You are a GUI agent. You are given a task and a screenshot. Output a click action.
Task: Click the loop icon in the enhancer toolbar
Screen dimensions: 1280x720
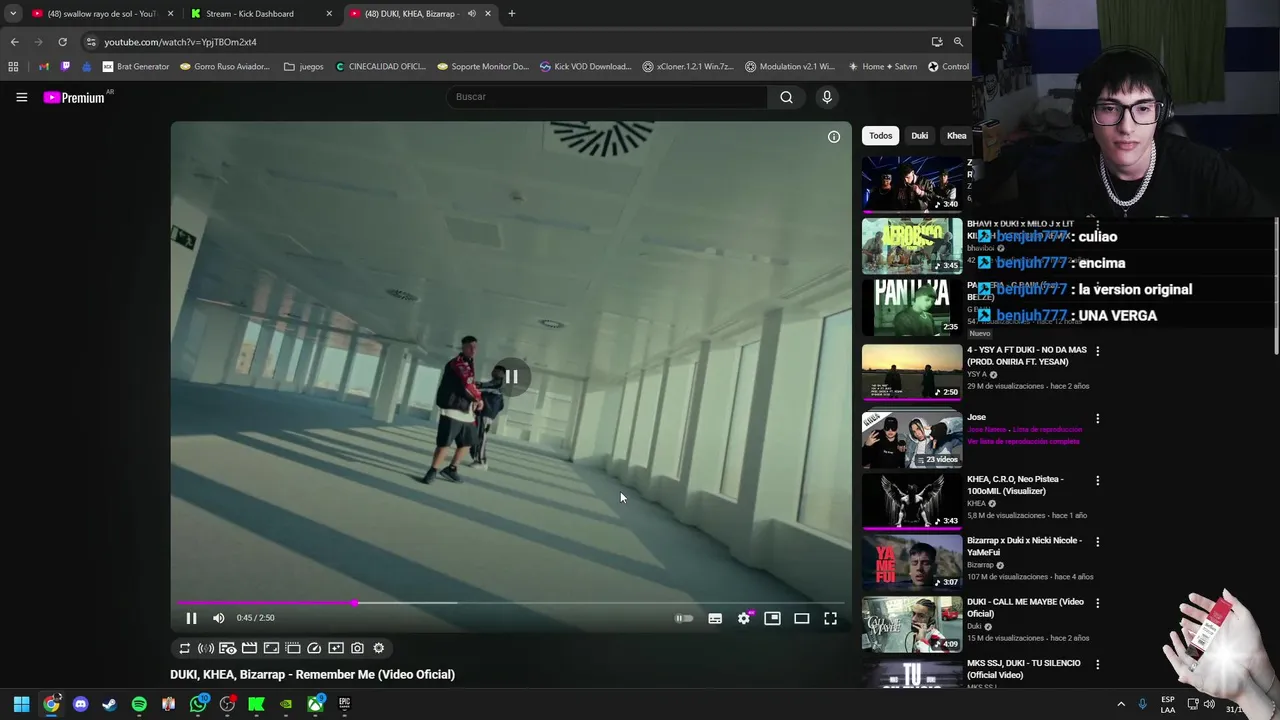tap(184, 648)
